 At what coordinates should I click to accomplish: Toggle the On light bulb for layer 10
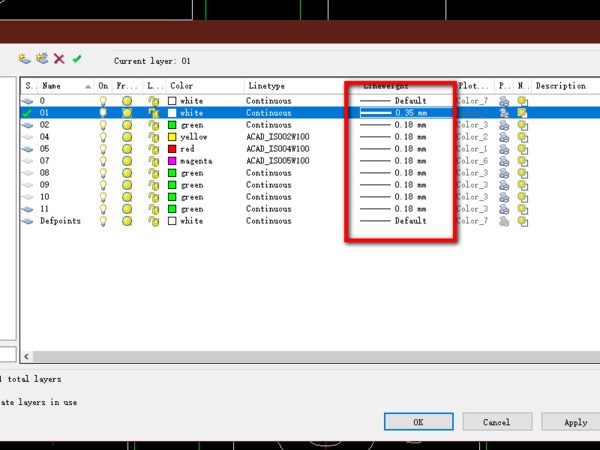[103, 197]
